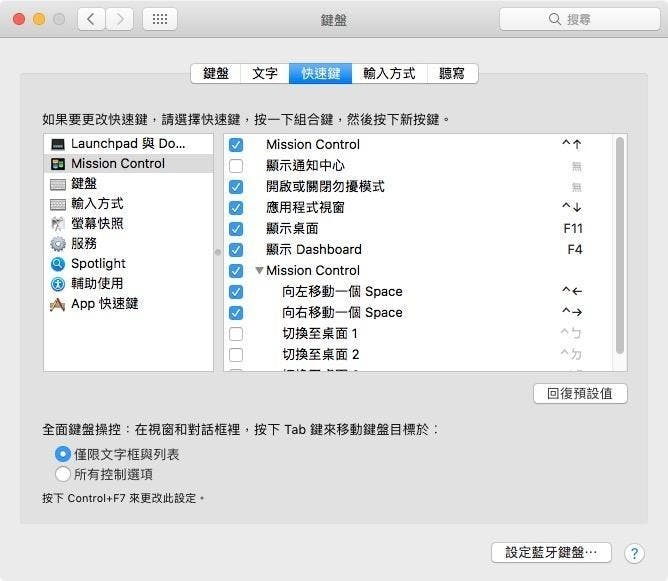Click the split divider handle between lists
Image resolution: width=668 pixels, height=581 pixels.
[218, 253]
